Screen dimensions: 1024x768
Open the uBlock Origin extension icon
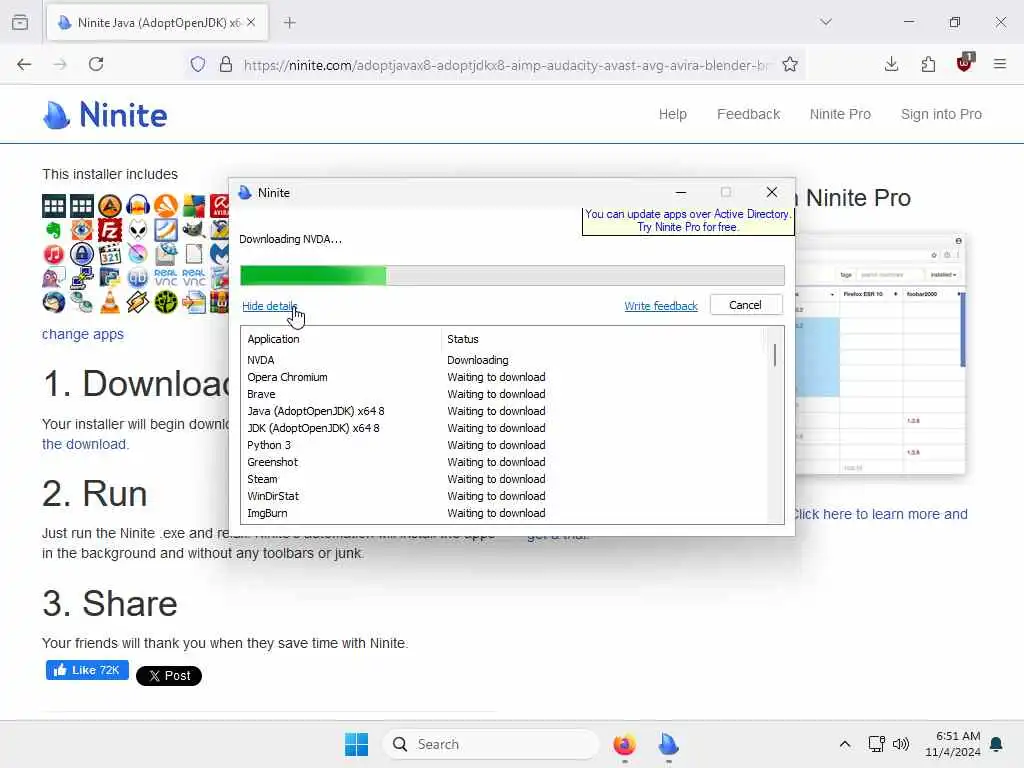pos(965,63)
